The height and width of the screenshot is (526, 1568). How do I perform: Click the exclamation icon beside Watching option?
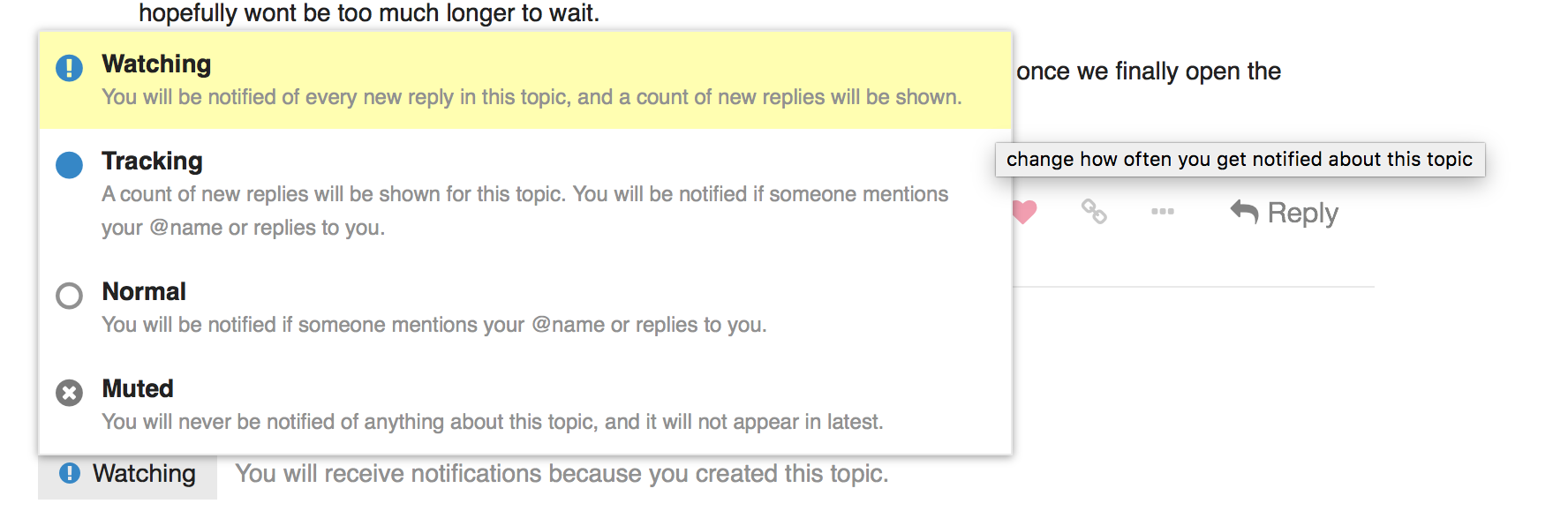click(x=69, y=68)
